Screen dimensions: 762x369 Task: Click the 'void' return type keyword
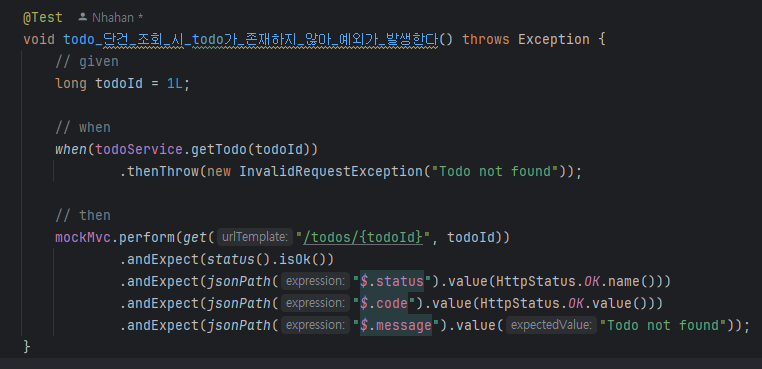point(39,39)
